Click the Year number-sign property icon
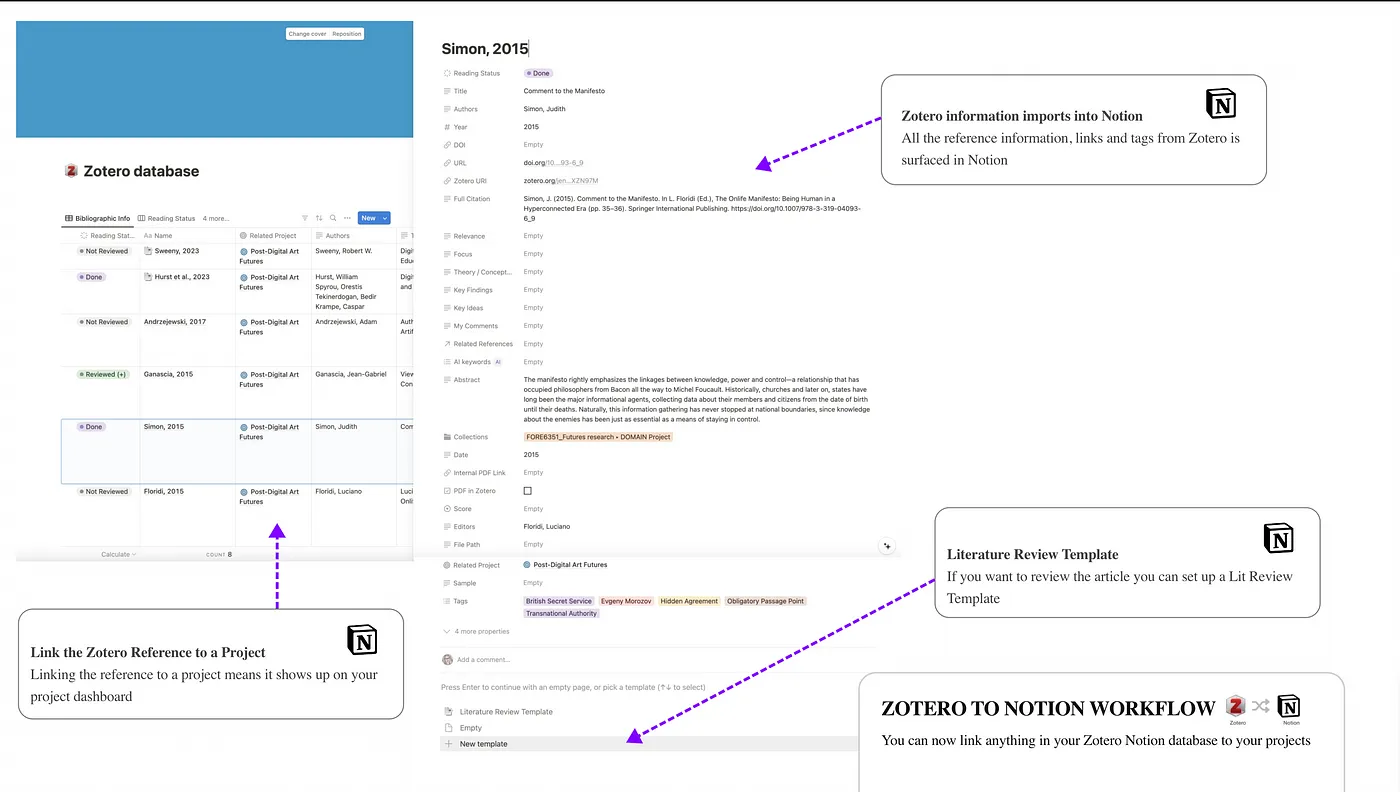1400x792 pixels. click(x=447, y=127)
